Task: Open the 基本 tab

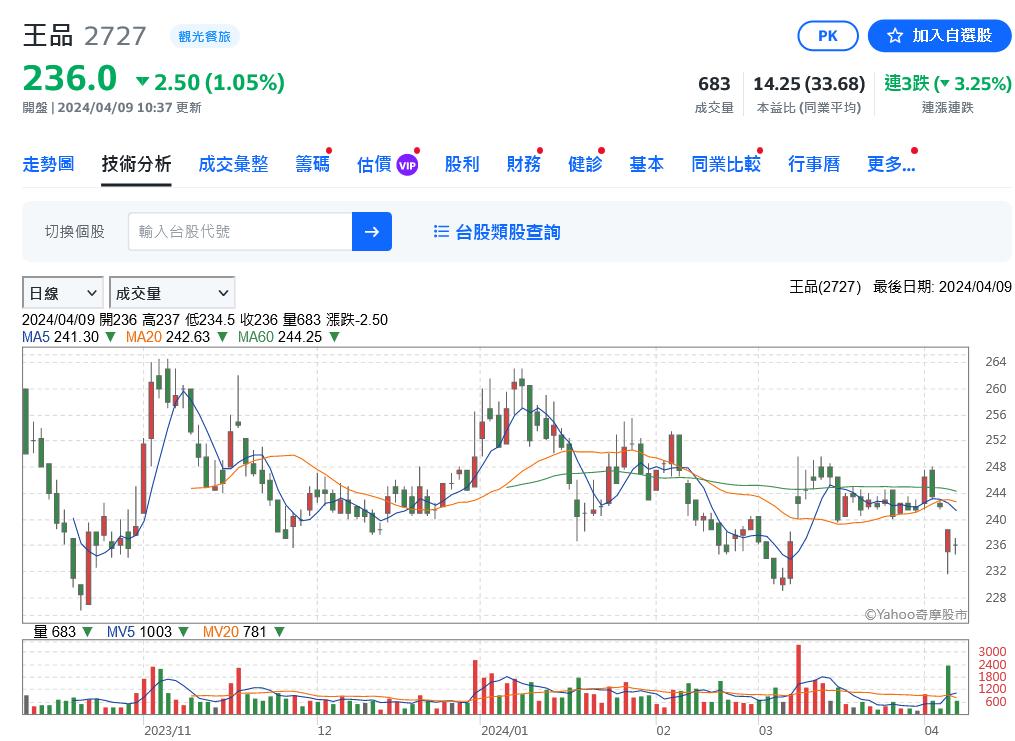Action: tap(647, 164)
